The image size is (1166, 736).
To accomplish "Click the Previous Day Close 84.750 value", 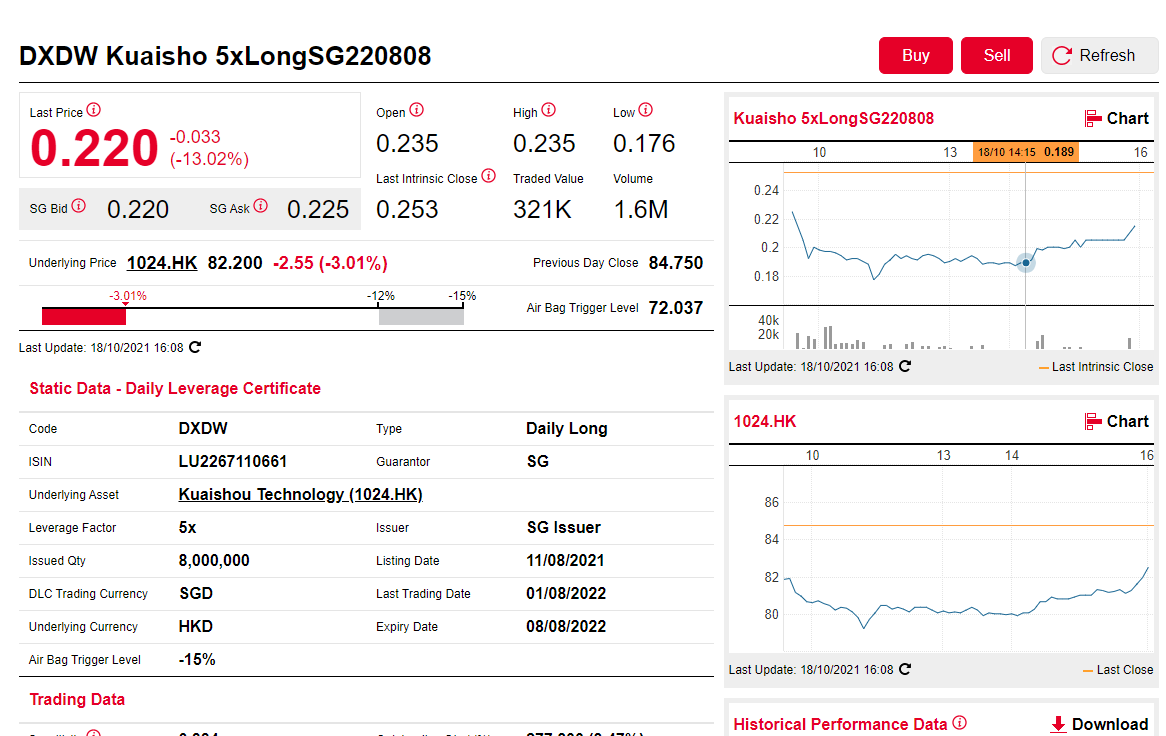I will (x=675, y=263).
